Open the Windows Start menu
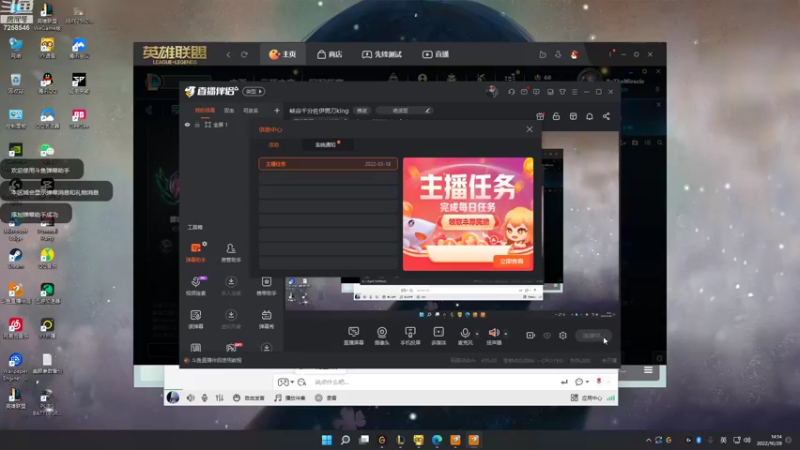The width and height of the screenshot is (800, 450). click(x=327, y=440)
